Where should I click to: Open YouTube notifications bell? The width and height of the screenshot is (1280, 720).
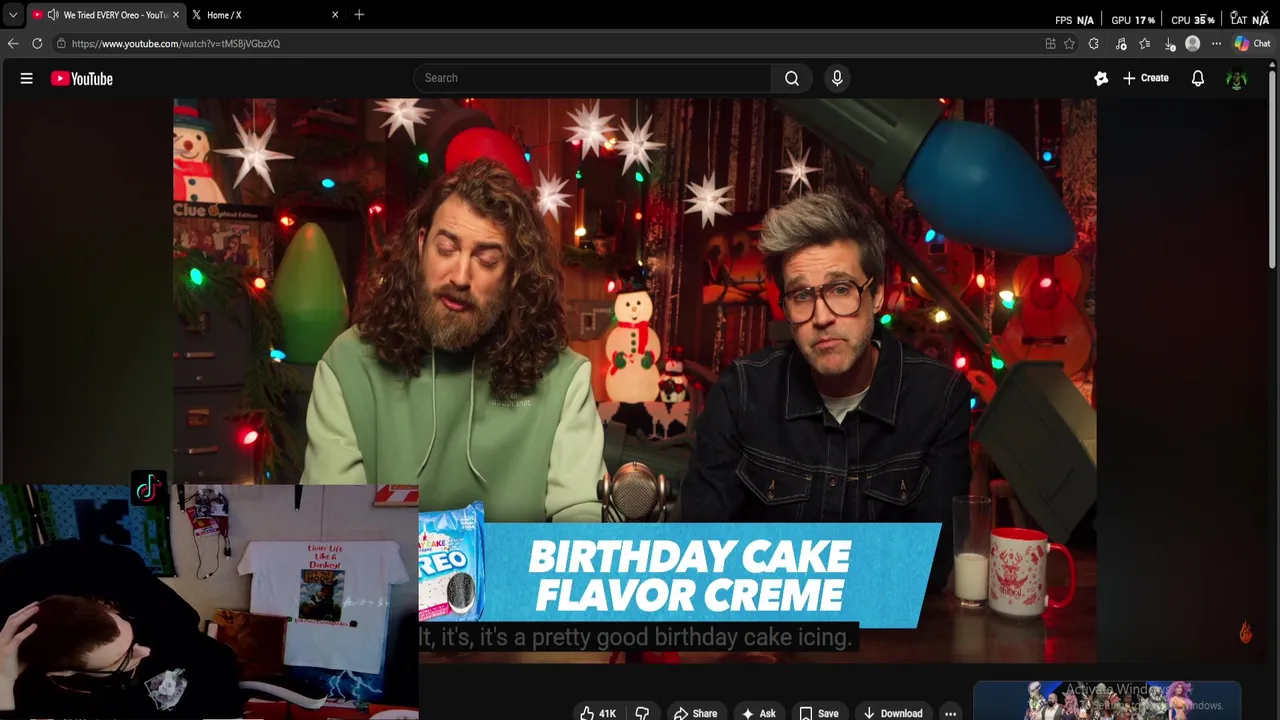point(1198,78)
